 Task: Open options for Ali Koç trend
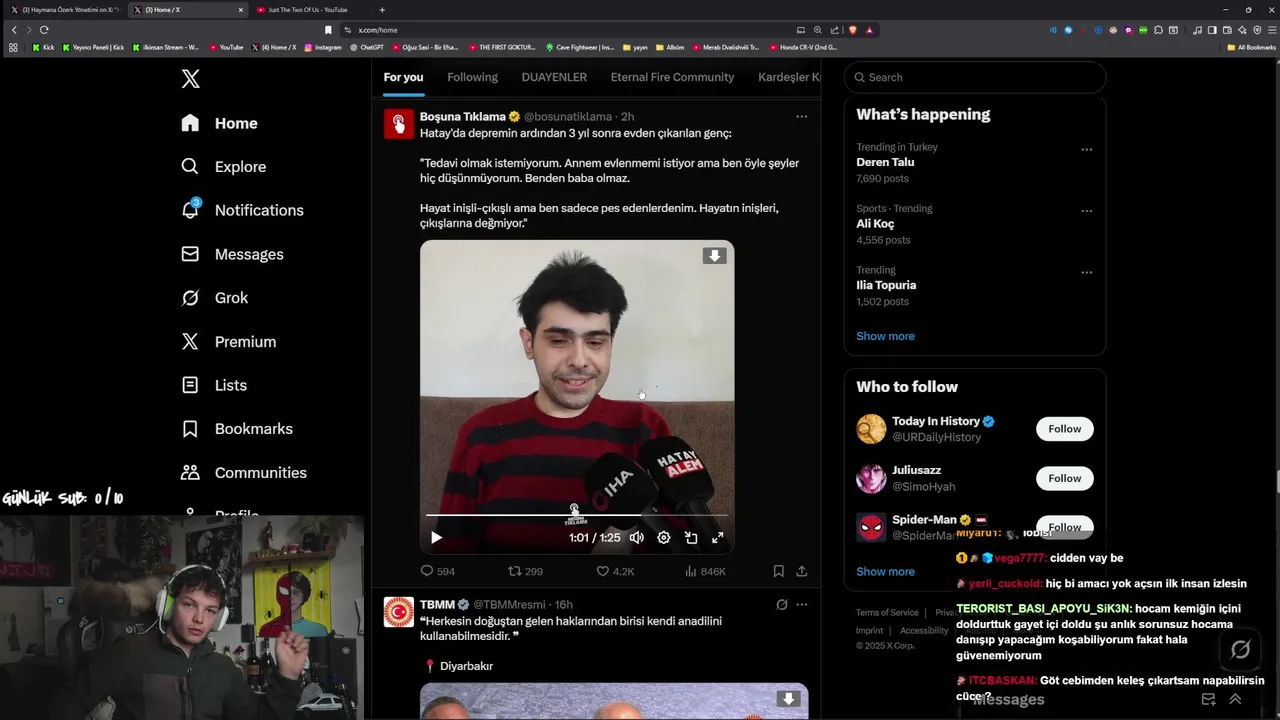(x=1086, y=211)
